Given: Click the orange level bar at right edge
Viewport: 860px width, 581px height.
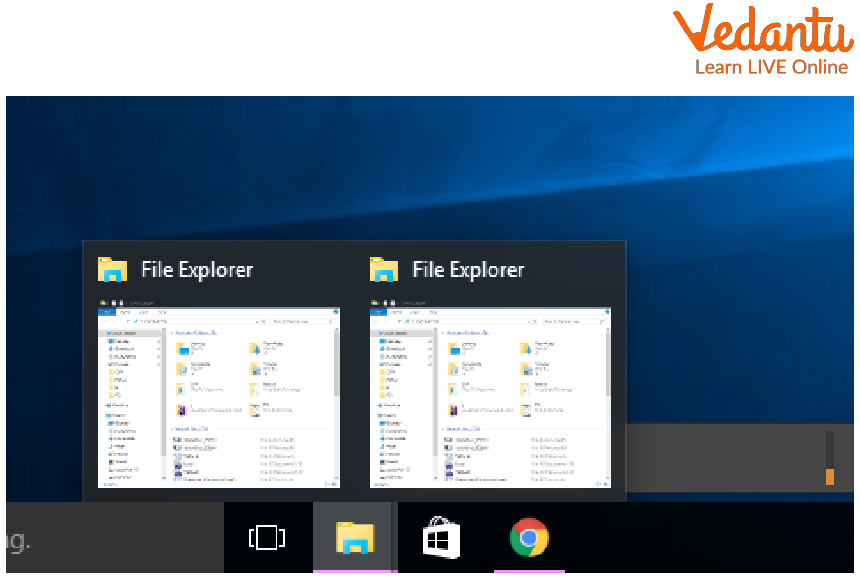Looking at the screenshot, I should click(830, 475).
